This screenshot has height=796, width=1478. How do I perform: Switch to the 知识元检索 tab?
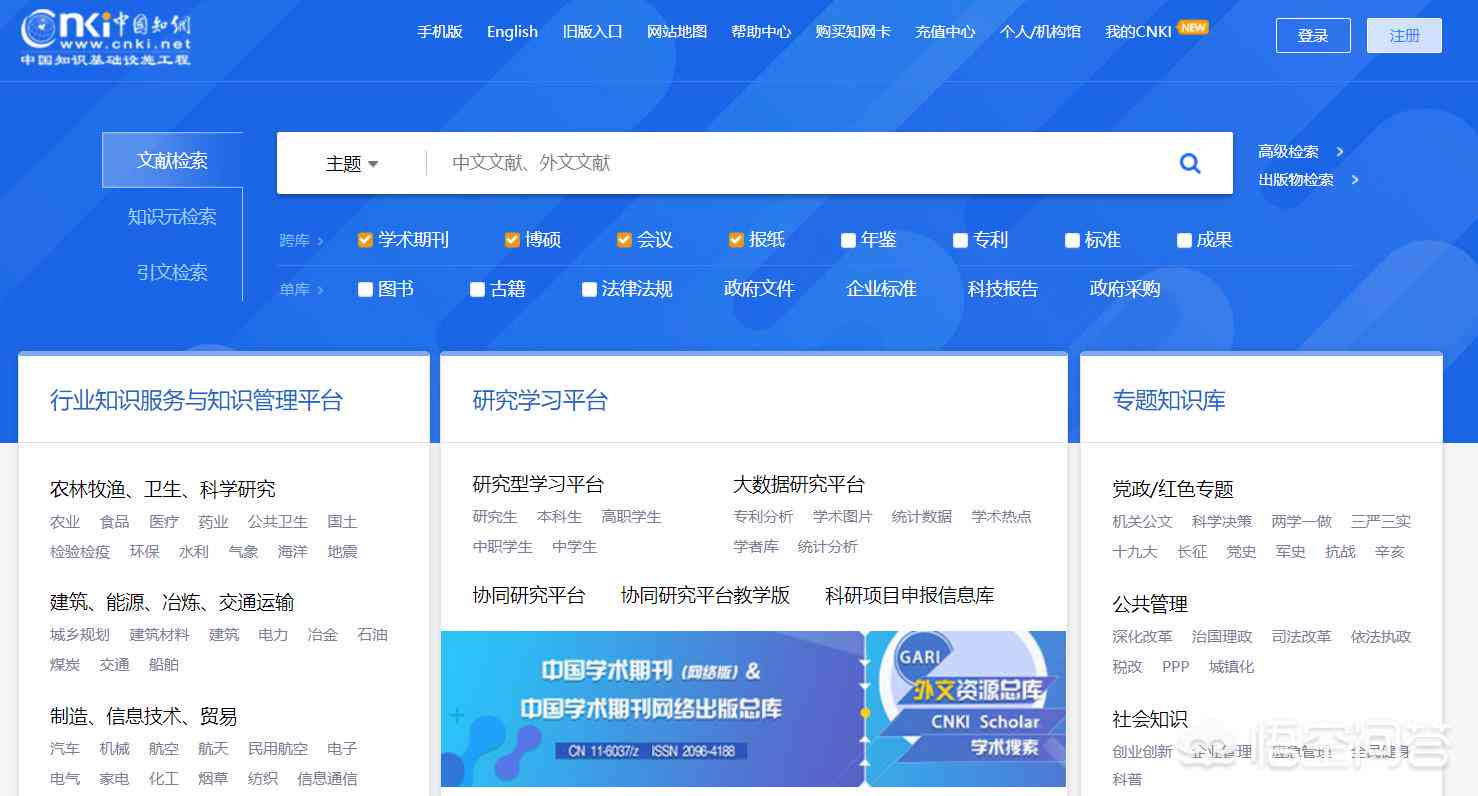click(x=172, y=216)
